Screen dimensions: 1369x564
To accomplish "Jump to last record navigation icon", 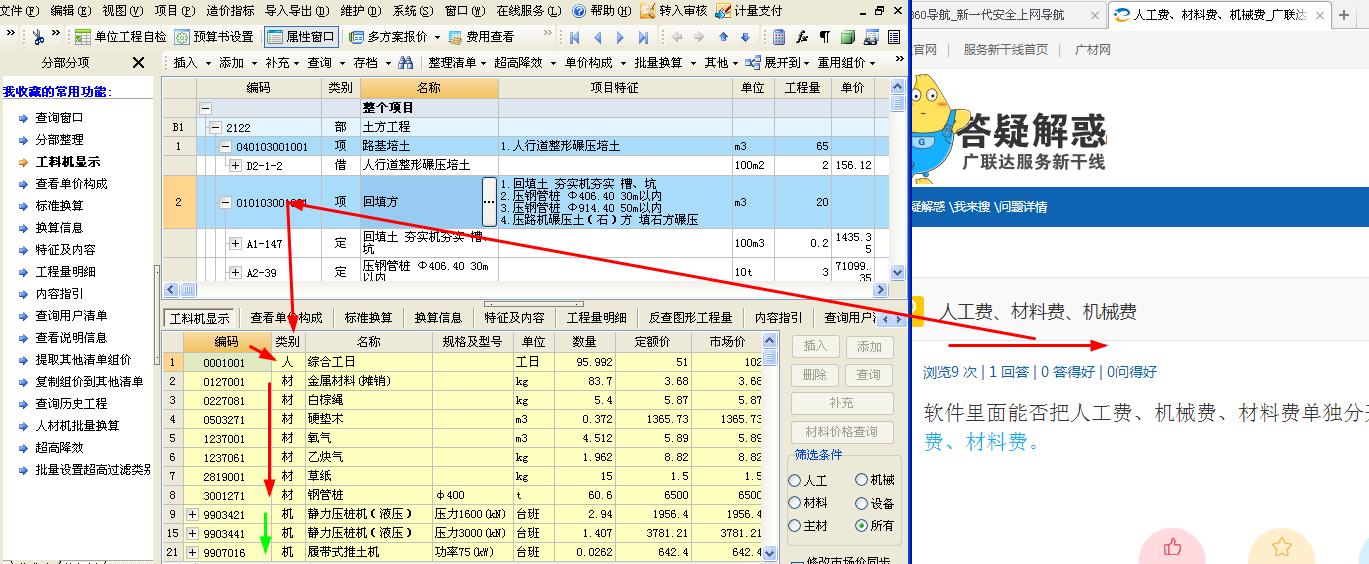I will 645,37.
